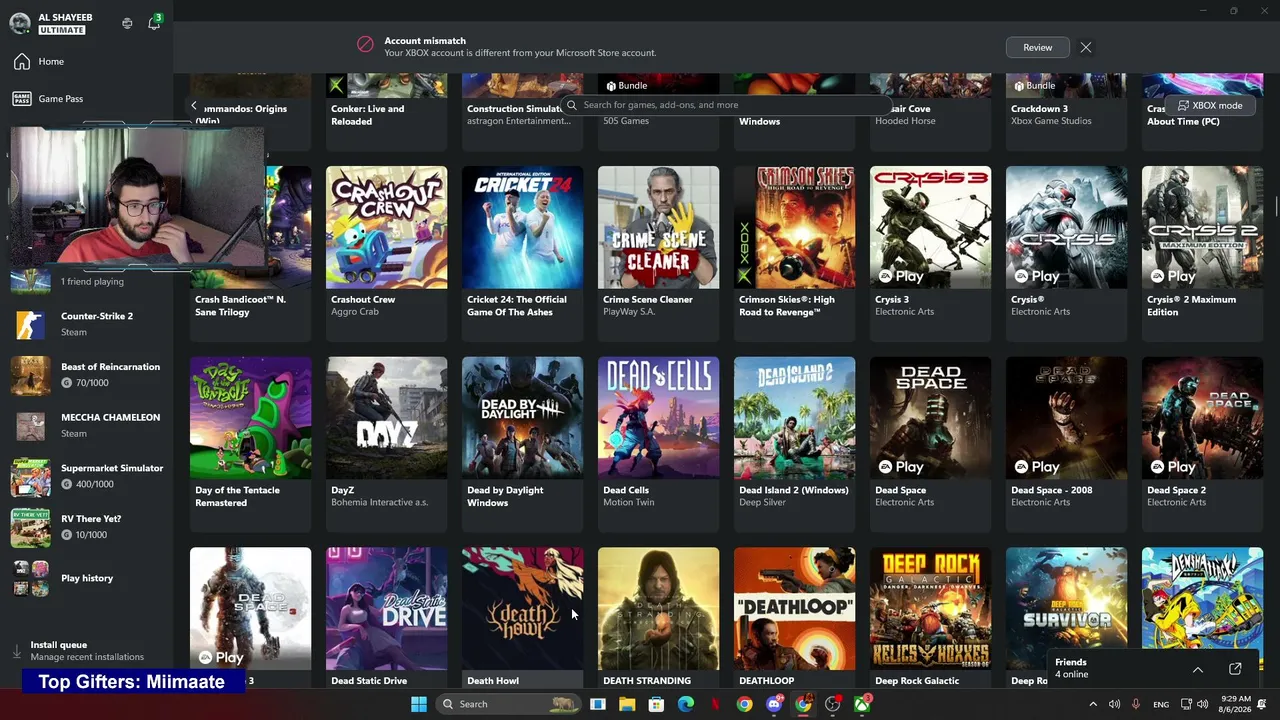Viewport: 1280px width, 720px height.
Task: Open Discord from the taskbar
Action: [x=774, y=704]
